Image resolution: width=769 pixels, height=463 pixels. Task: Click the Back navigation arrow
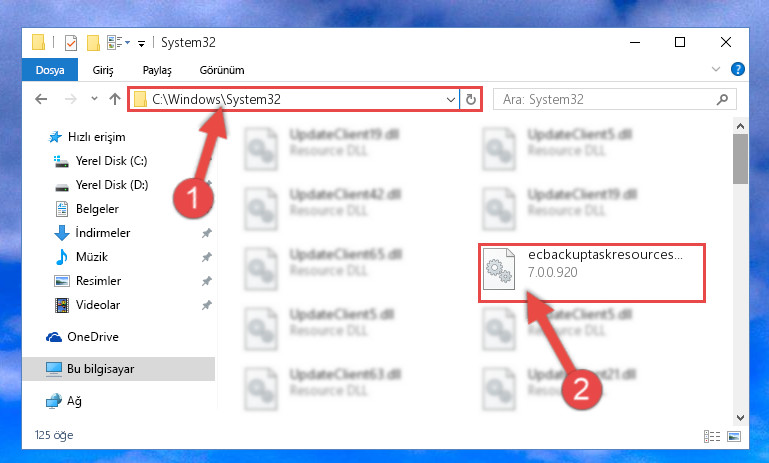(x=41, y=100)
